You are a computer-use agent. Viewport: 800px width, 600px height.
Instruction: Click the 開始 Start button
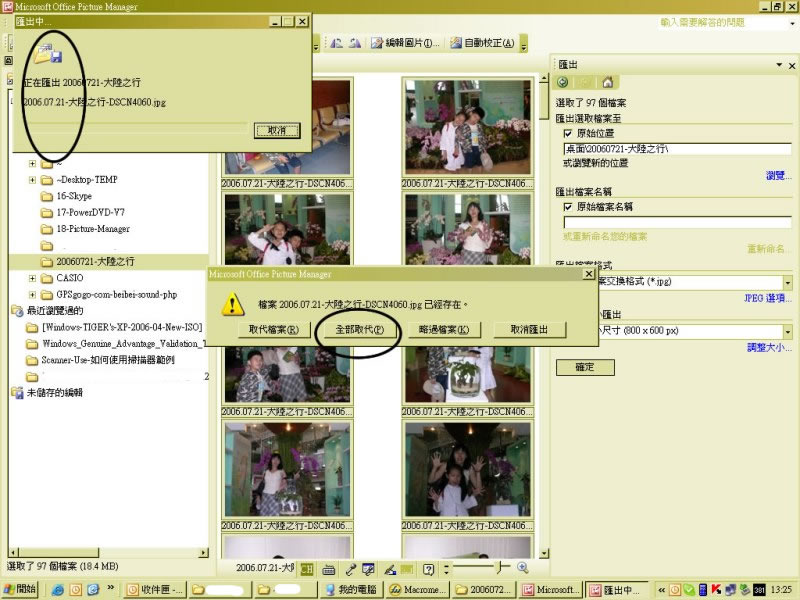click(x=20, y=589)
